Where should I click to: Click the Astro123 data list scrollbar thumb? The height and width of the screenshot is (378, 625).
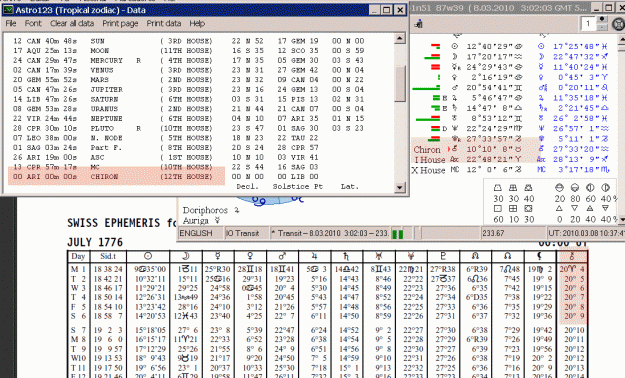pyautogui.click(x=400, y=84)
